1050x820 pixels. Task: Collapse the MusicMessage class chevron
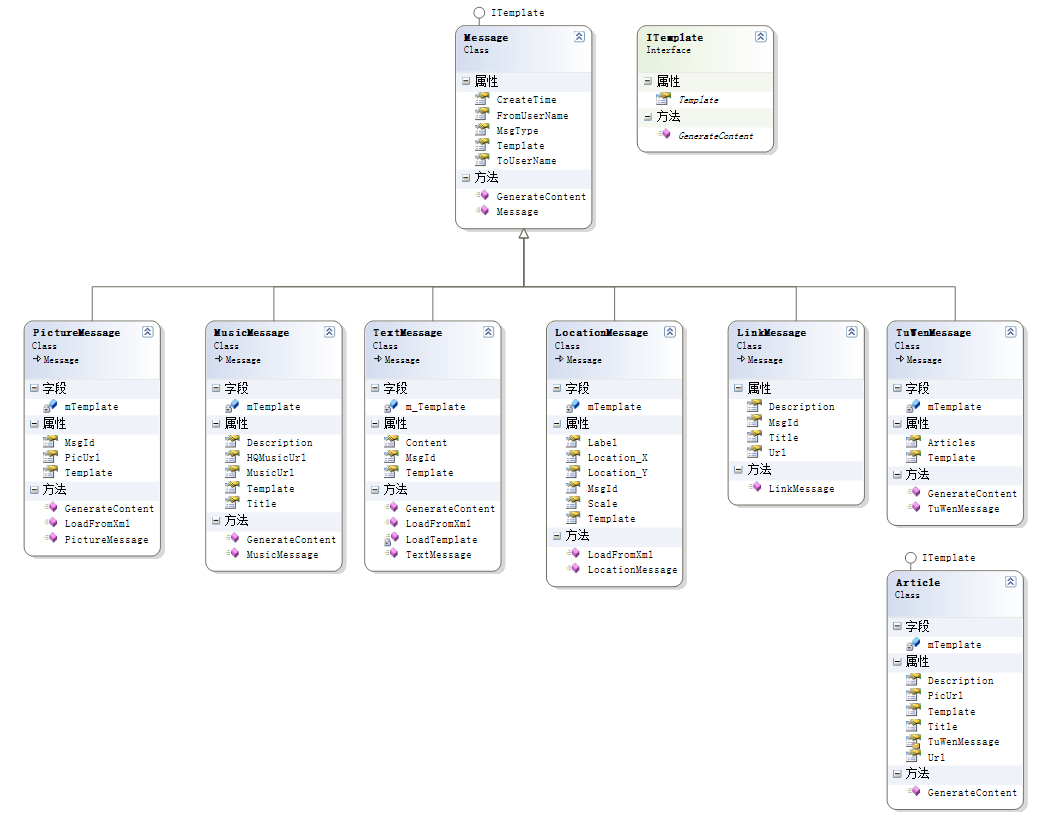[x=329, y=332]
